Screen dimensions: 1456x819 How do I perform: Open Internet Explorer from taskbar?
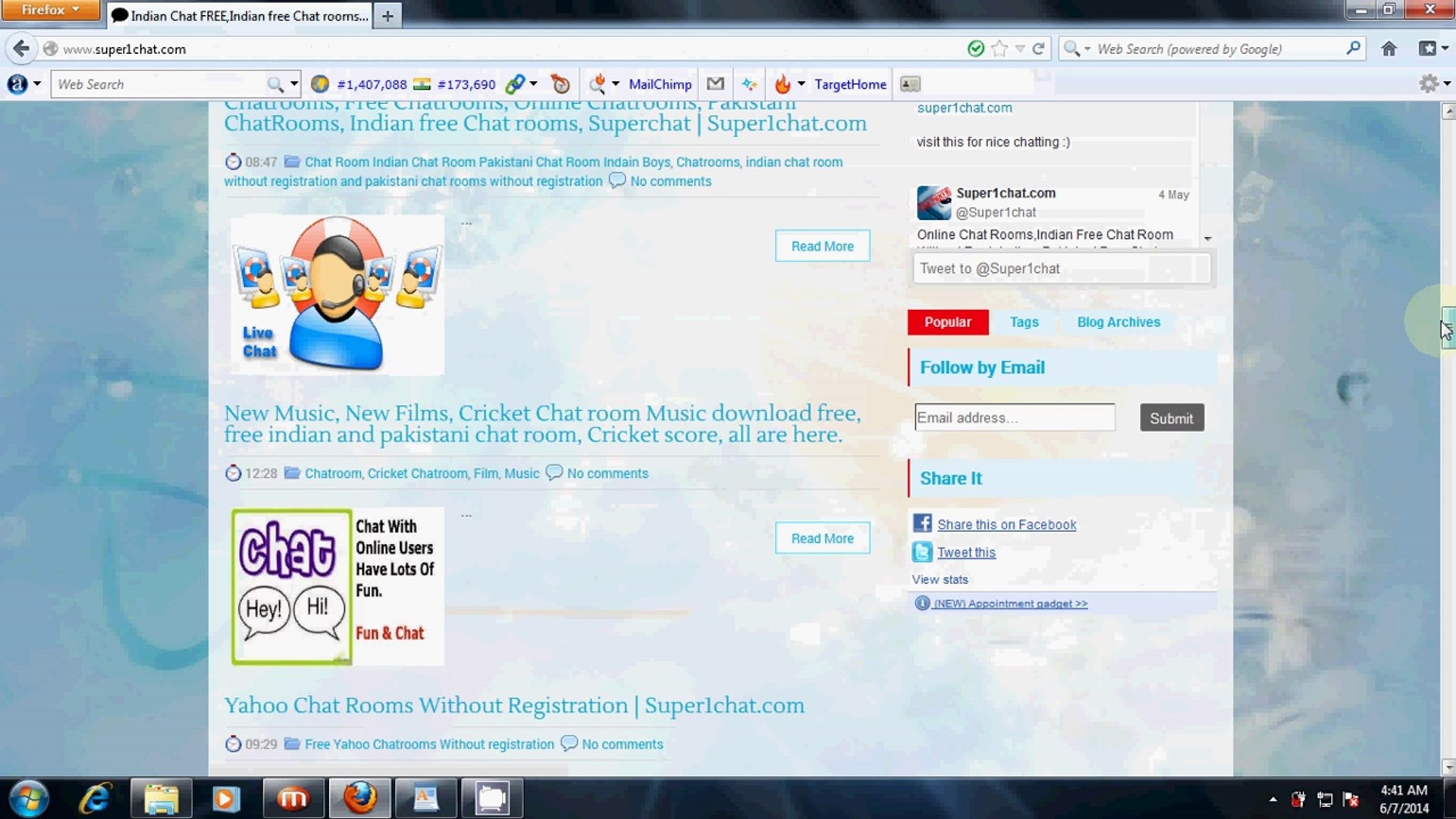point(96,799)
